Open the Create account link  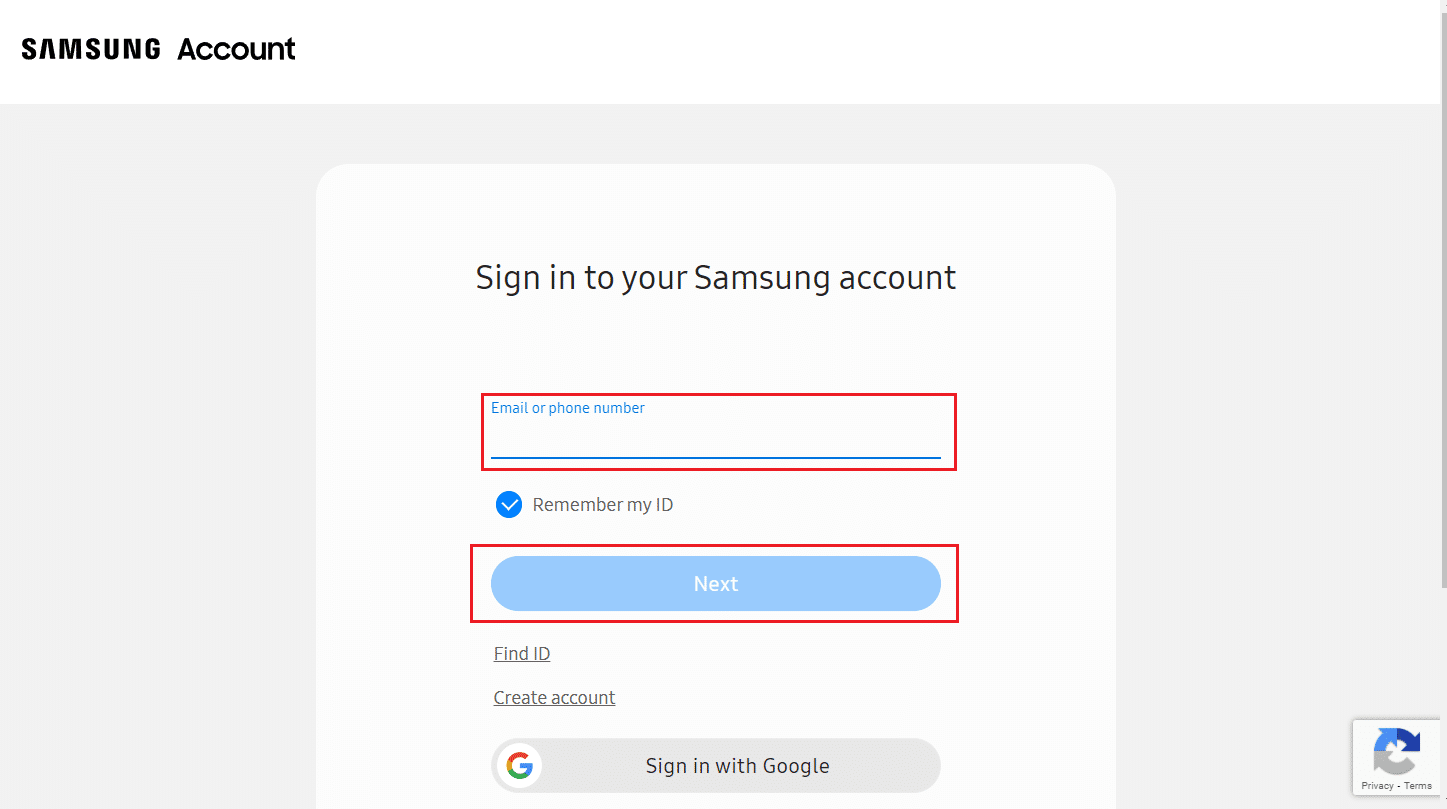tap(554, 698)
